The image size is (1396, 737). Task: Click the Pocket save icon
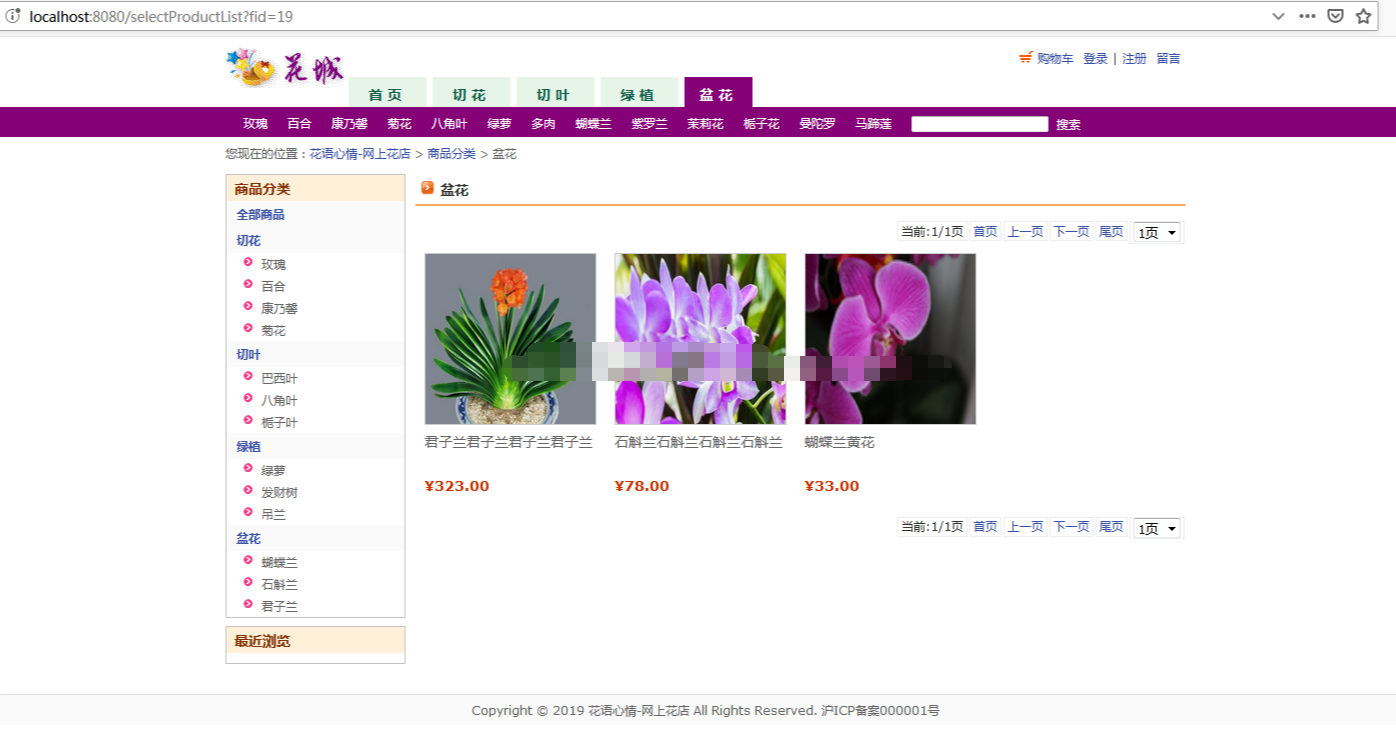point(1335,16)
